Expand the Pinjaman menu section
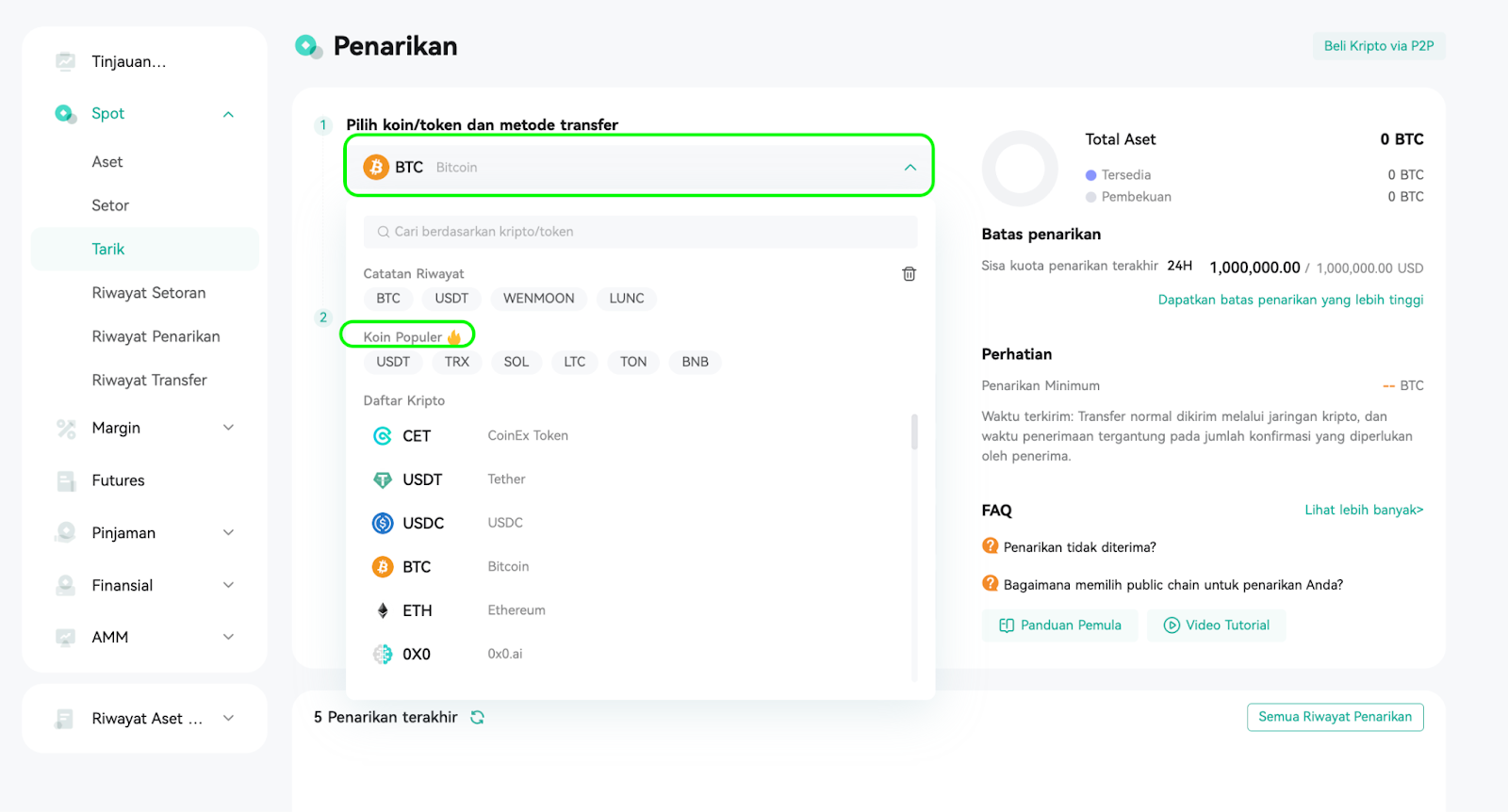The height and width of the screenshot is (812, 1508). [x=228, y=533]
